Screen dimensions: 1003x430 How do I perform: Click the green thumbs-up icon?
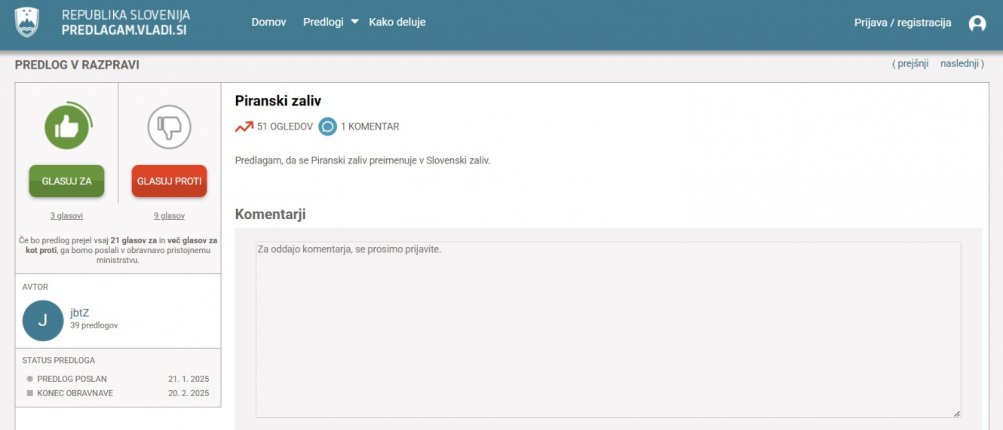click(x=68, y=126)
